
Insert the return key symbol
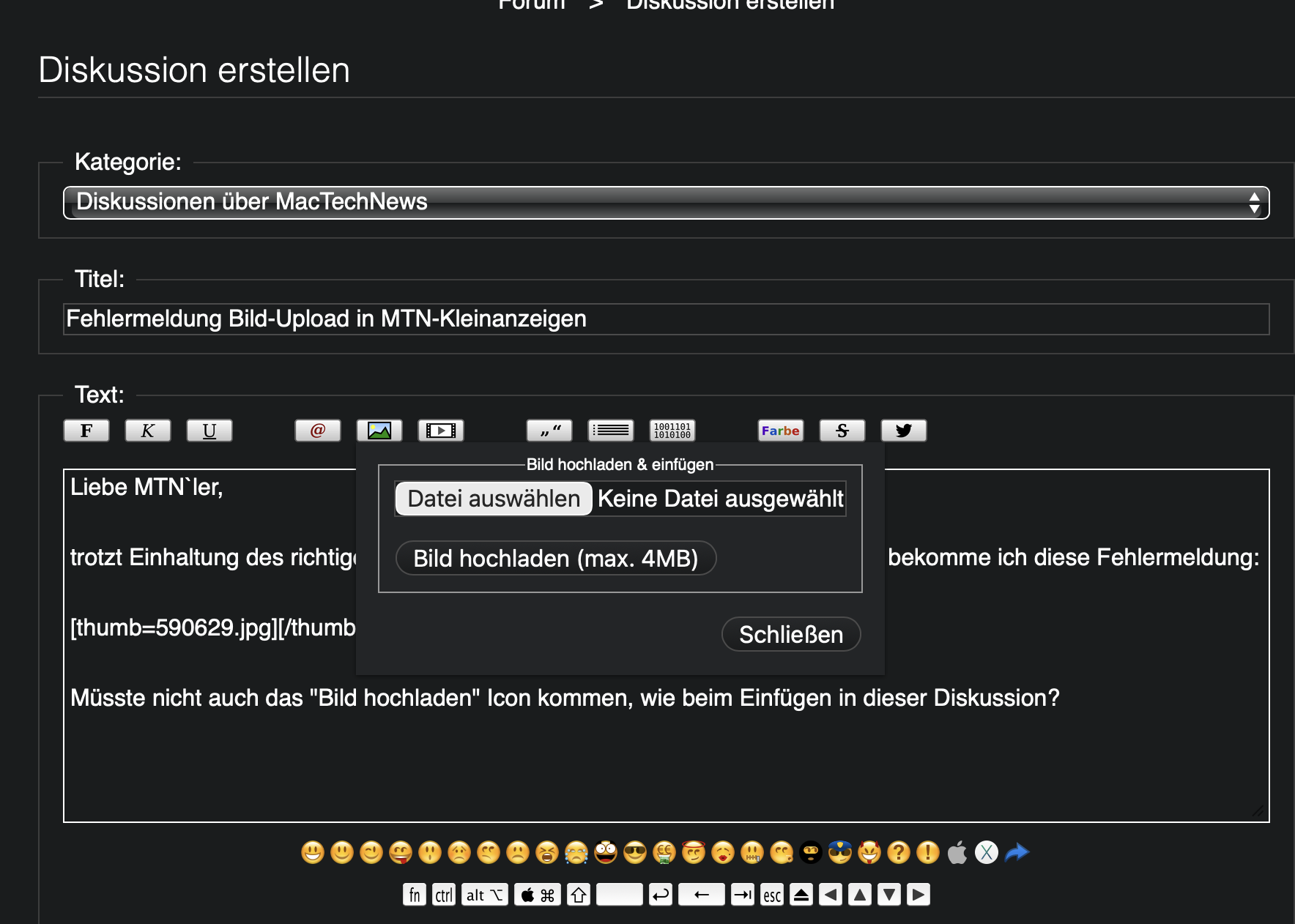[661, 895]
